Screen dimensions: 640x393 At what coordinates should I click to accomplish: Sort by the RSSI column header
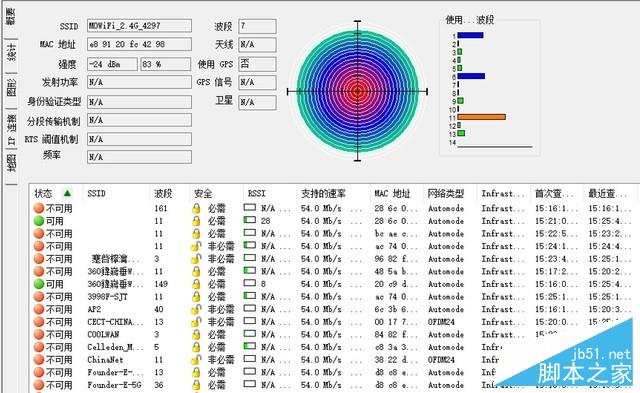(x=256, y=193)
